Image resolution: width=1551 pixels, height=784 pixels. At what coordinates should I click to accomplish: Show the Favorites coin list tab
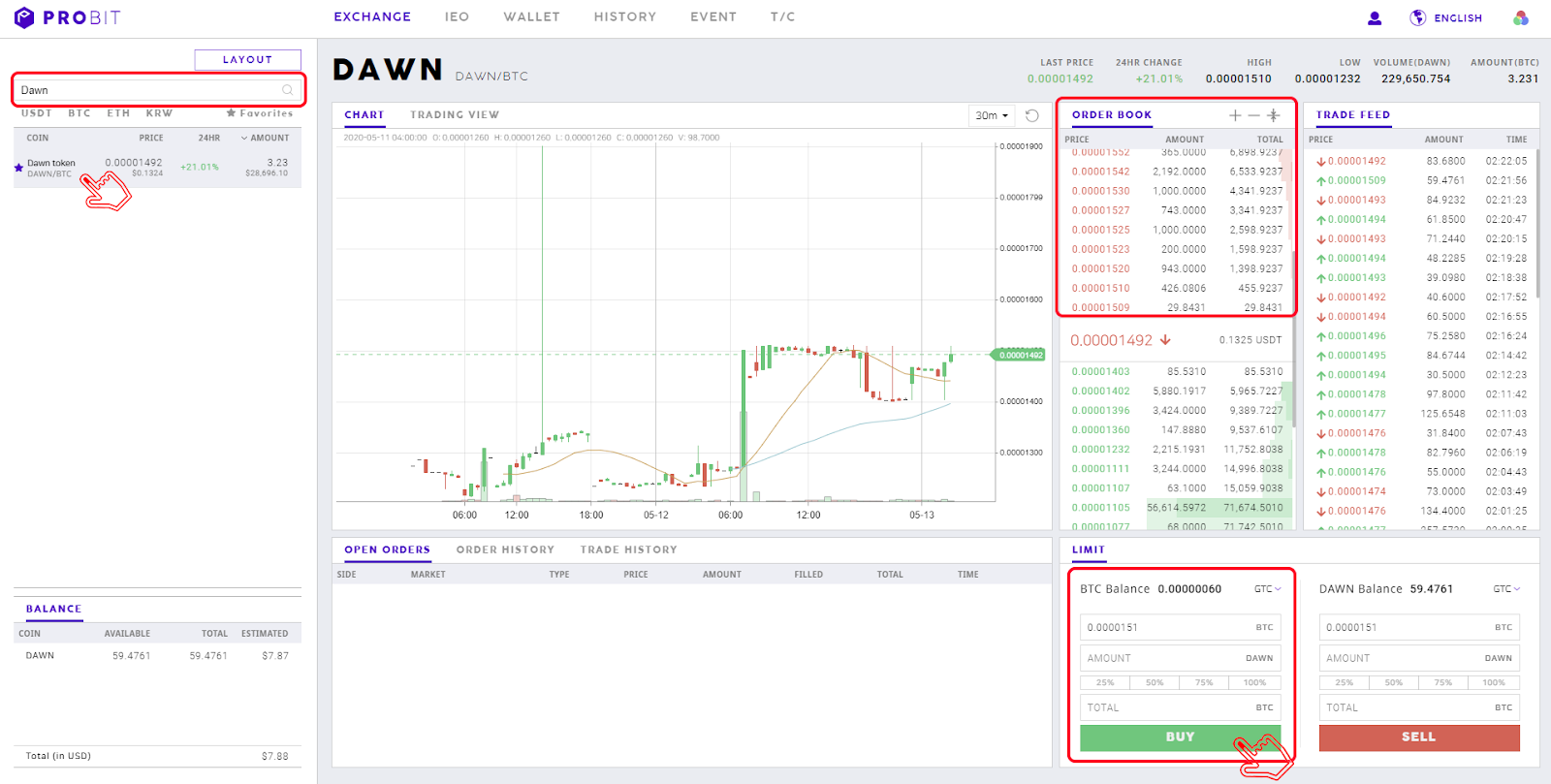point(260,113)
